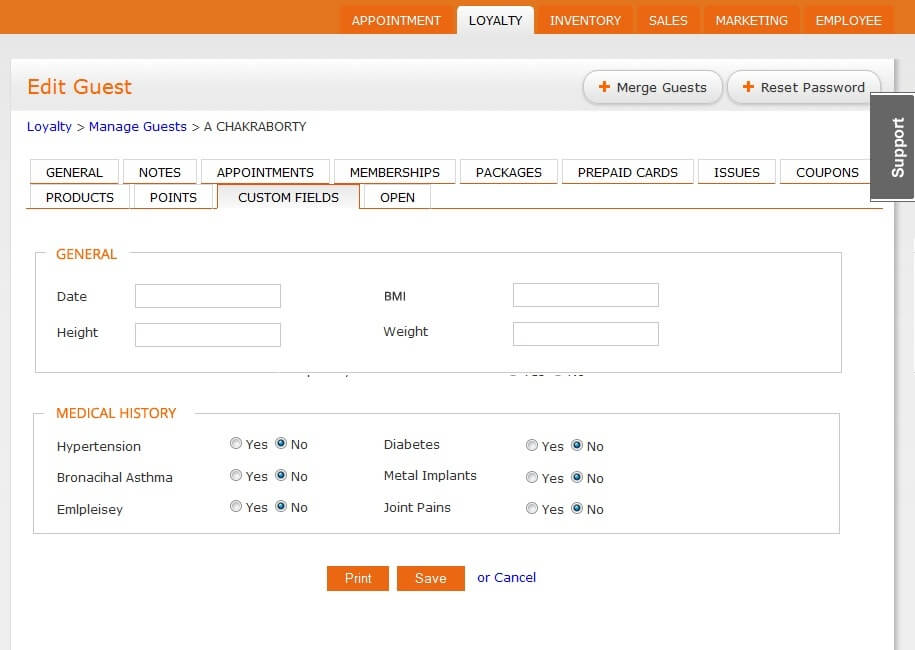Switch to the POINTS tab
915x650 pixels.
(173, 197)
